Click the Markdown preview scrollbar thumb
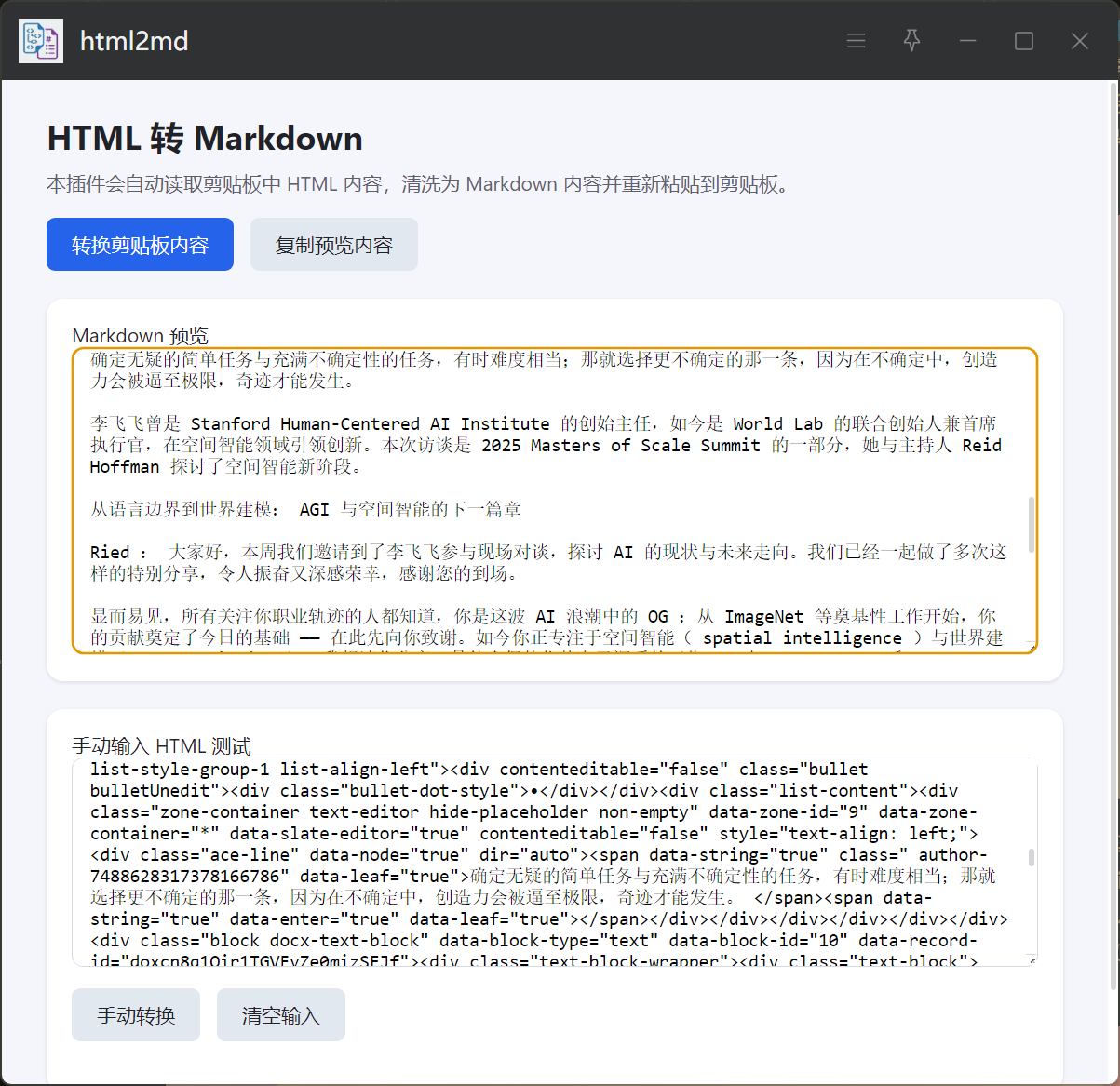This screenshot has width=1120, height=1086. 1031,525
